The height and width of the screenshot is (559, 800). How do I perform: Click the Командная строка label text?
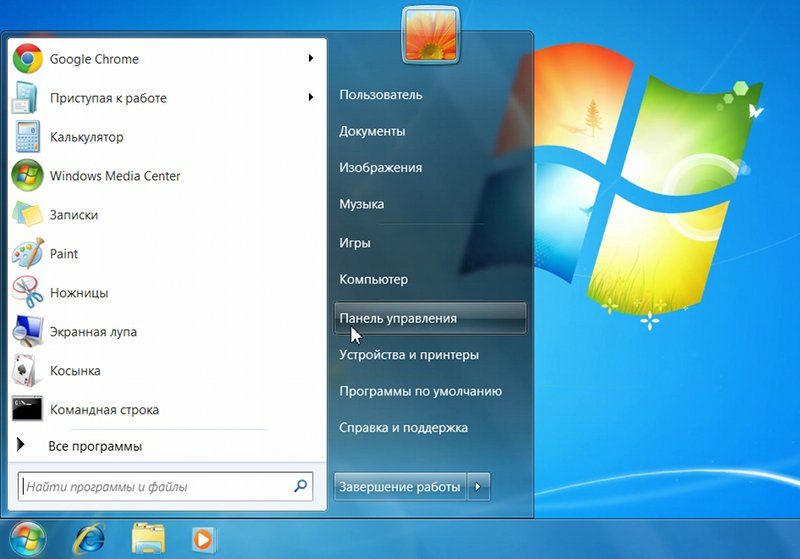click(104, 410)
